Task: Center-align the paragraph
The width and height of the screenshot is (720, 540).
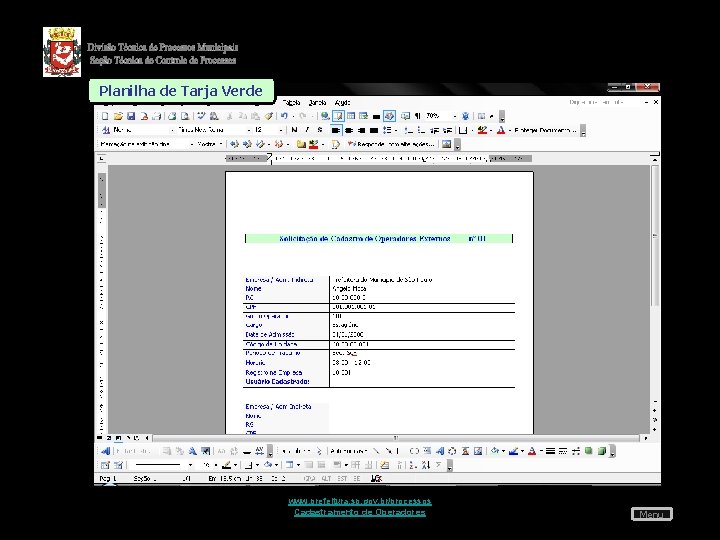Action: pyautogui.click(x=349, y=130)
